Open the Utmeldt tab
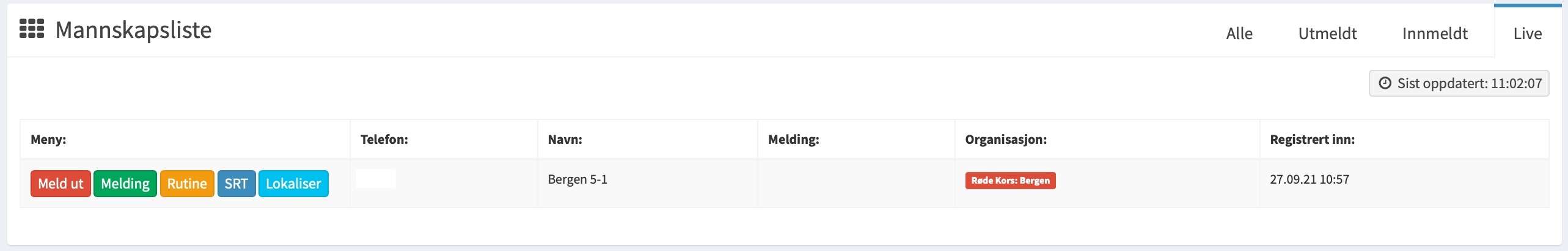The image size is (1568, 251). pyautogui.click(x=1327, y=34)
